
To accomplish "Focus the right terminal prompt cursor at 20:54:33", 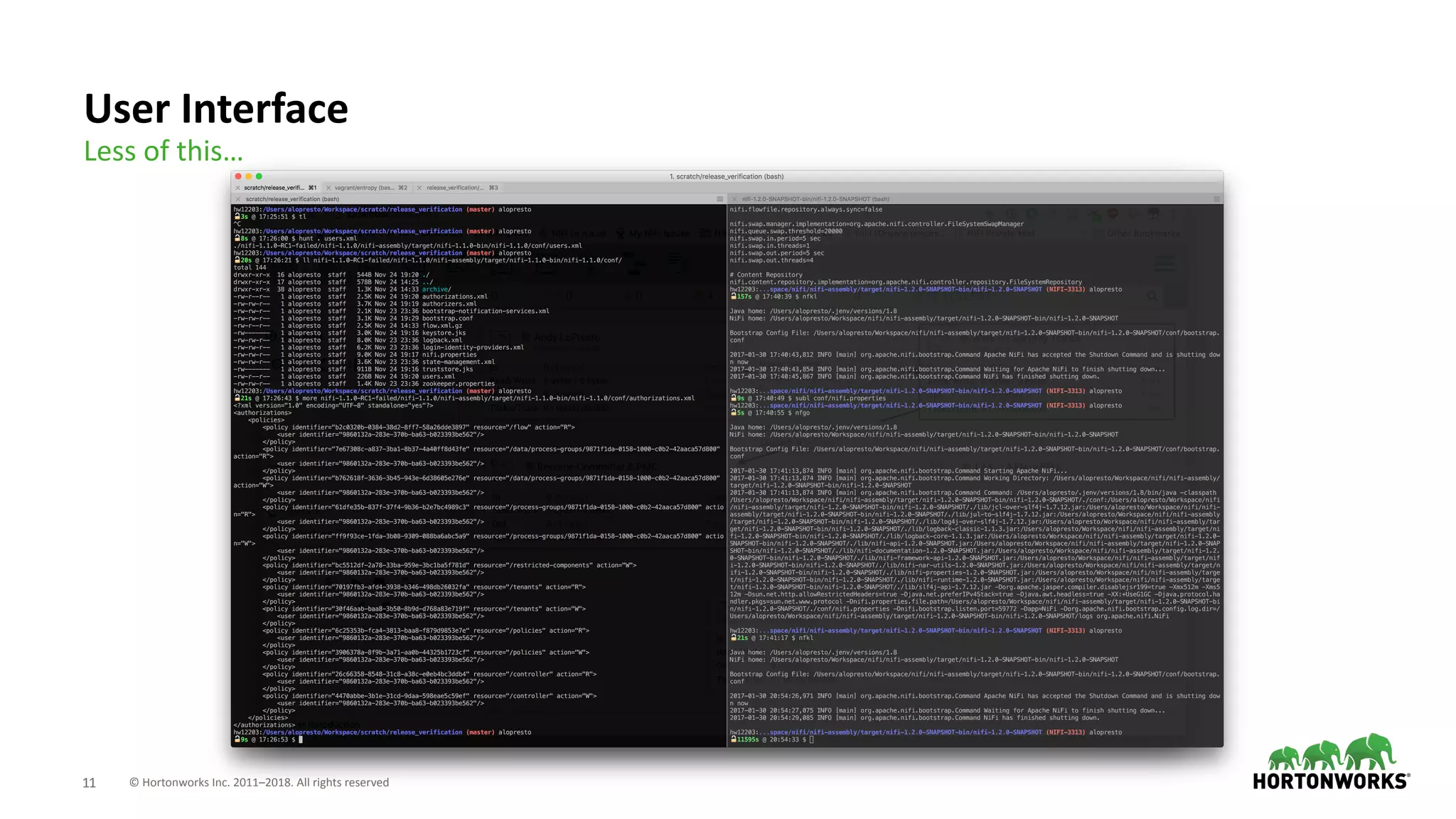I will tap(811, 739).
